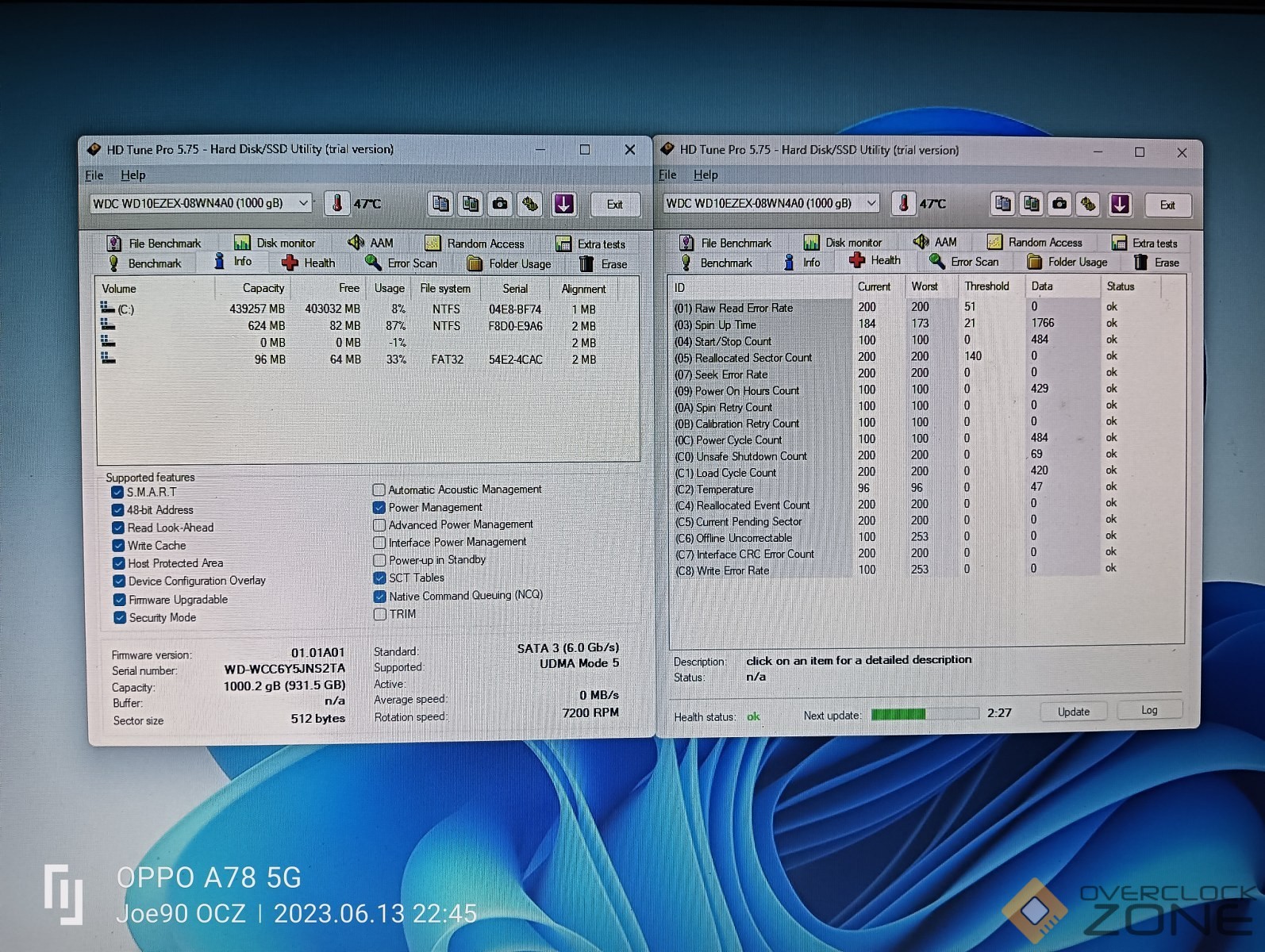Screen dimensions: 1265x952
Task: Open drive selection dropdown in left window
Action: (x=200, y=204)
